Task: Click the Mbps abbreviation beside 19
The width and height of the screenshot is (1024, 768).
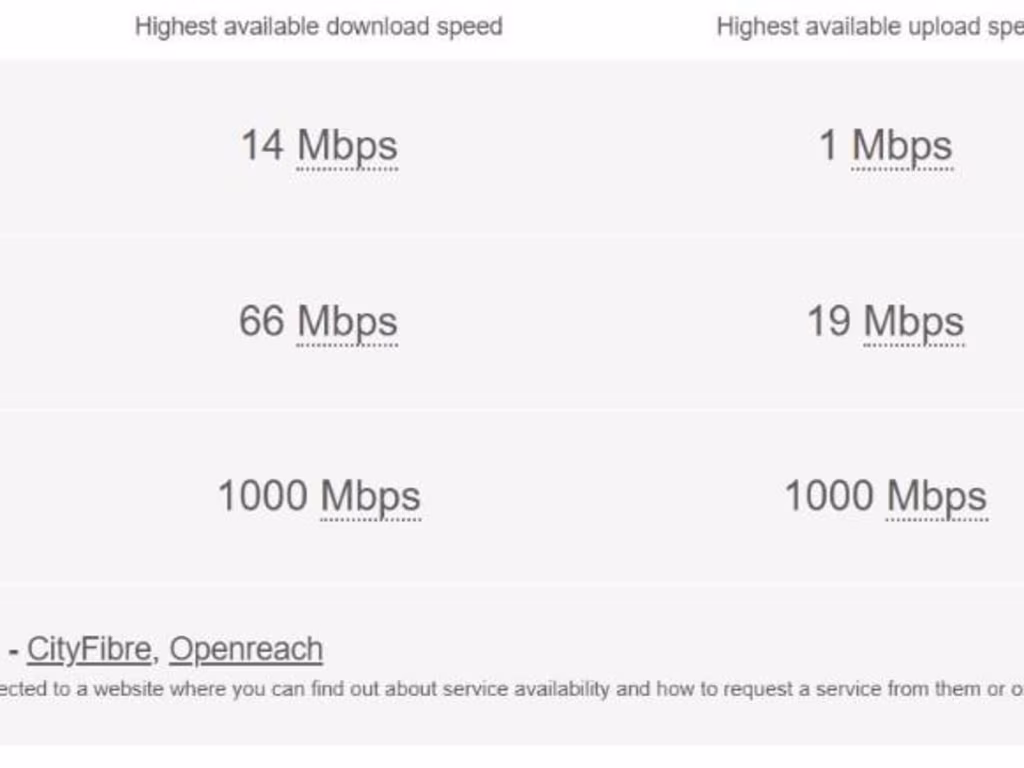Action: tap(914, 322)
